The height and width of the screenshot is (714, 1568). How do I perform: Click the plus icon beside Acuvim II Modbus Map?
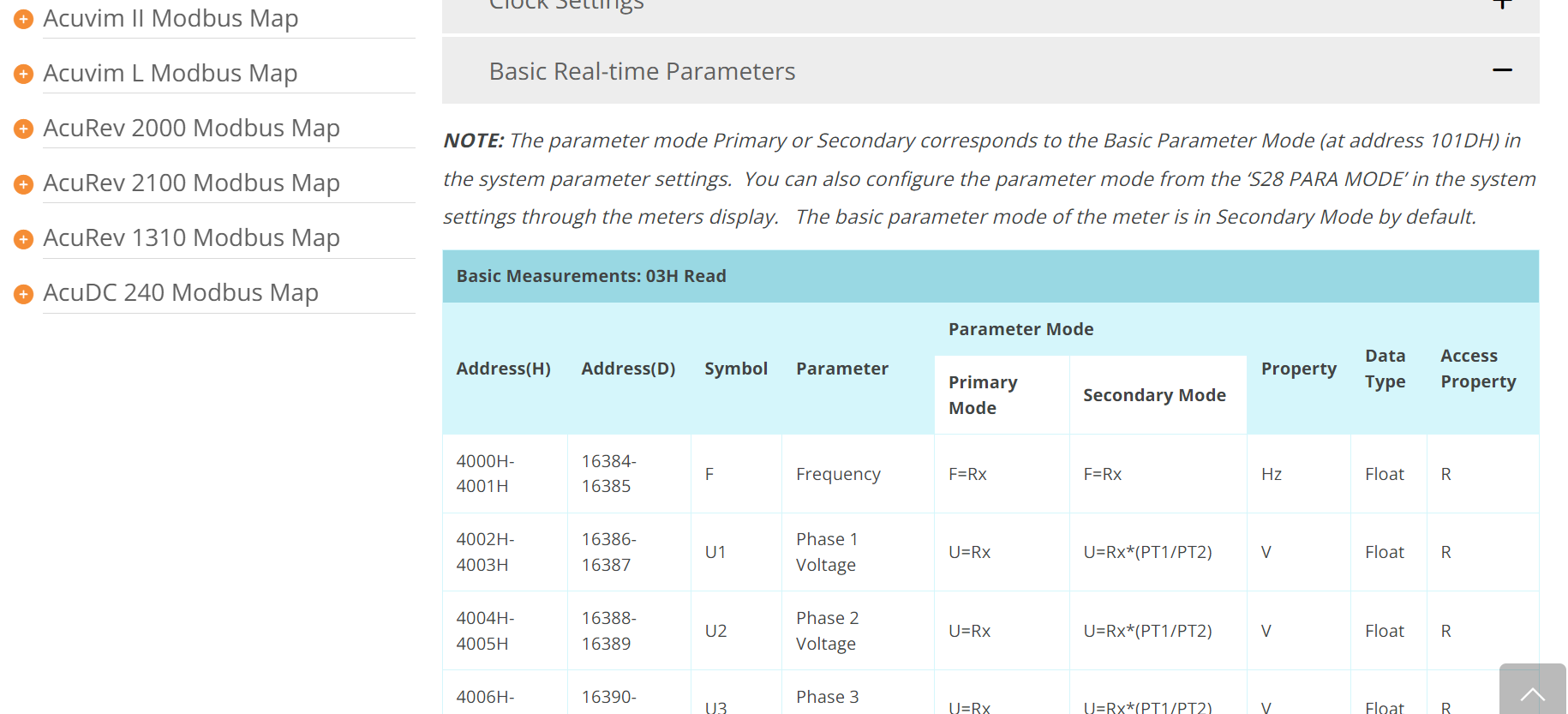(x=24, y=19)
